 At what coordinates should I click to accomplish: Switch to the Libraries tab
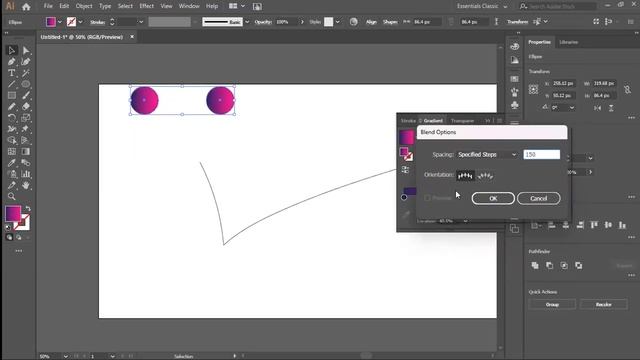tap(569, 42)
